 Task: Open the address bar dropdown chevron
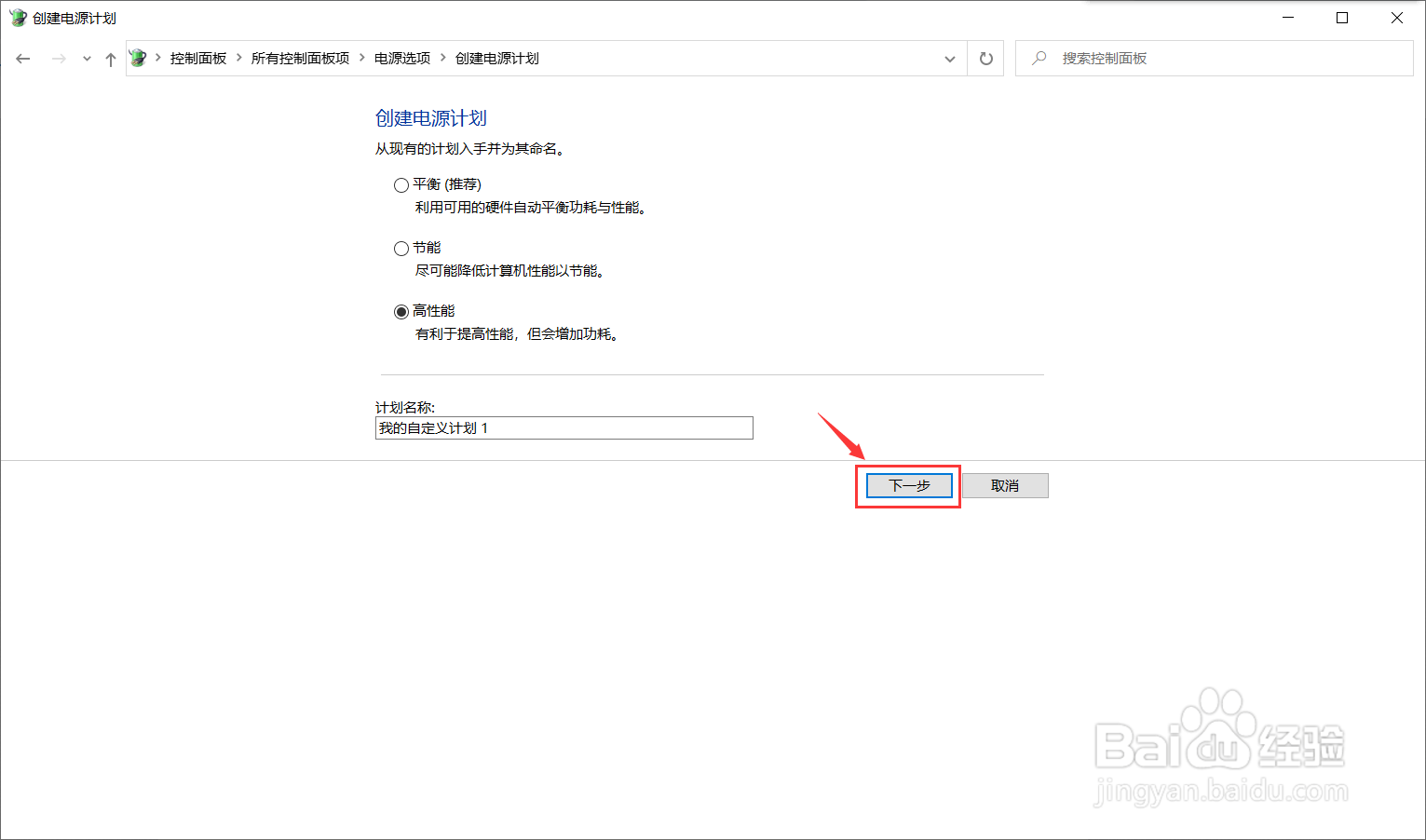point(950,58)
